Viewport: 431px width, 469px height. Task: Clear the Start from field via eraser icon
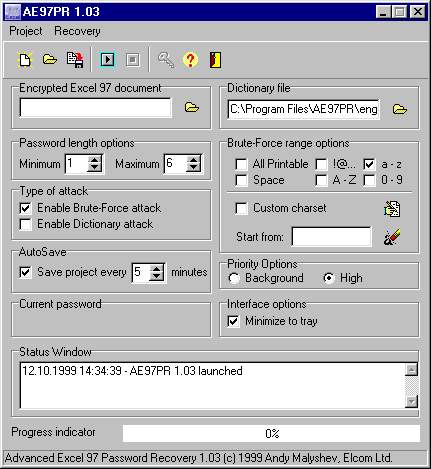392,237
